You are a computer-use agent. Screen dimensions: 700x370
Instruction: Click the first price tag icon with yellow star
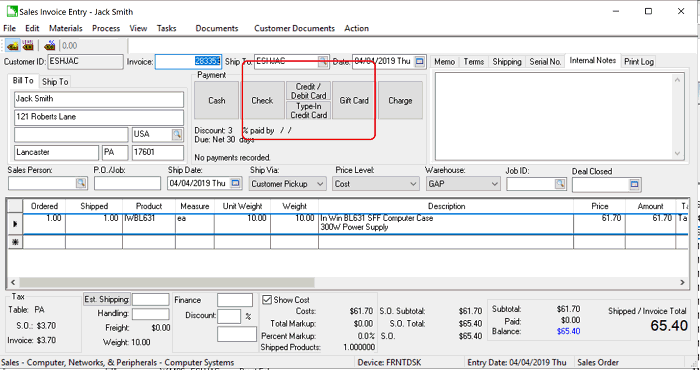click(13, 46)
